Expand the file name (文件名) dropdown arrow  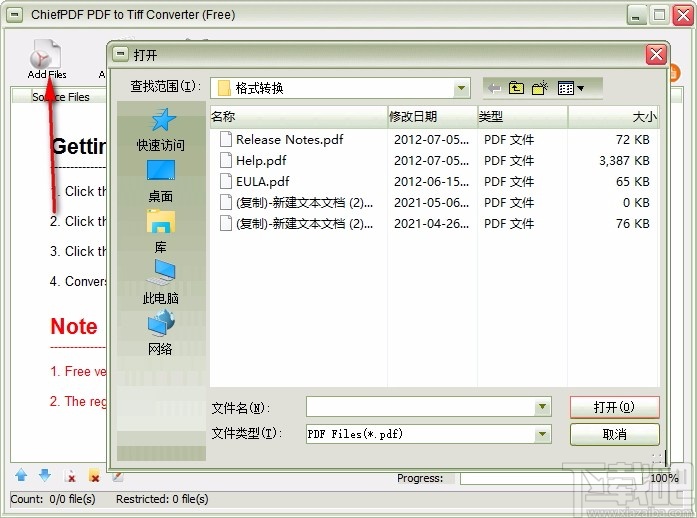pyautogui.click(x=542, y=407)
